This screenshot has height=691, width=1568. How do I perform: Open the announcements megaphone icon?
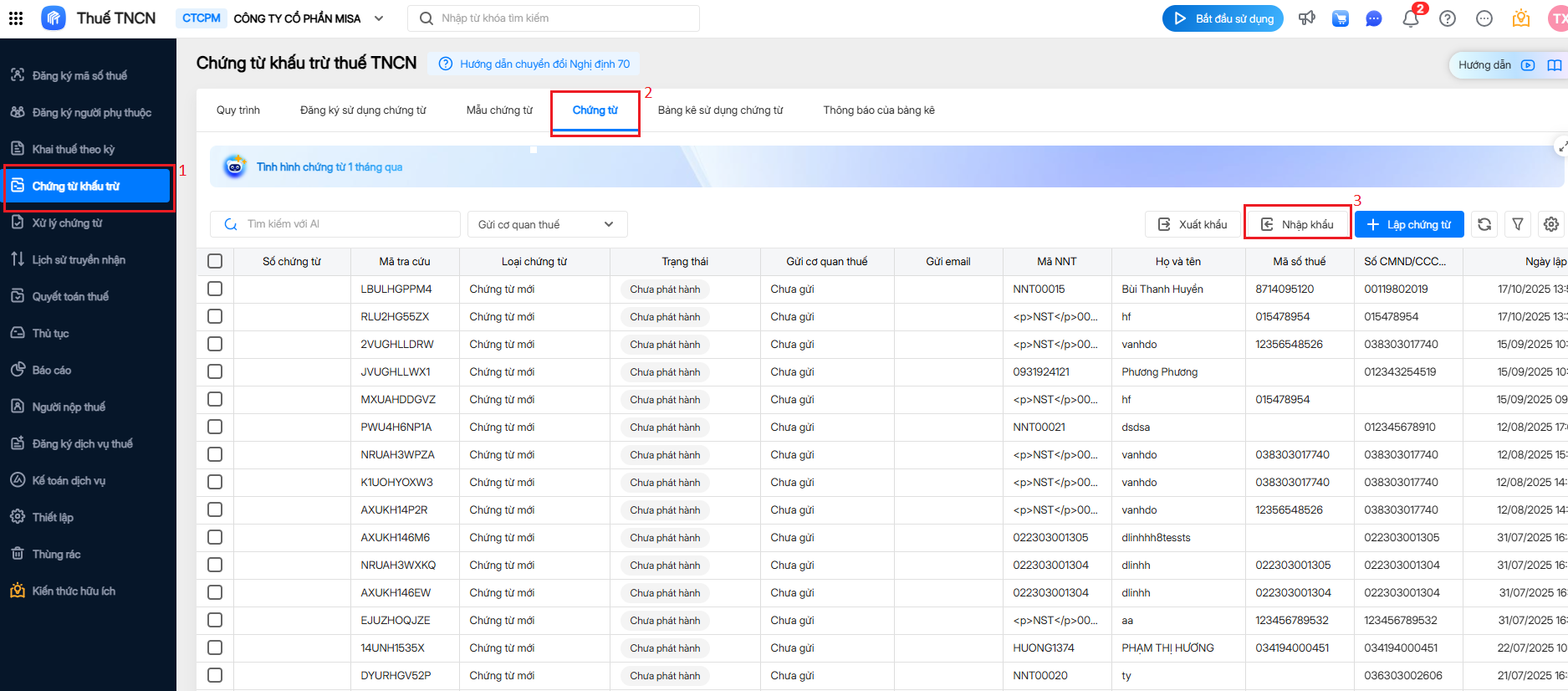click(x=1306, y=18)
